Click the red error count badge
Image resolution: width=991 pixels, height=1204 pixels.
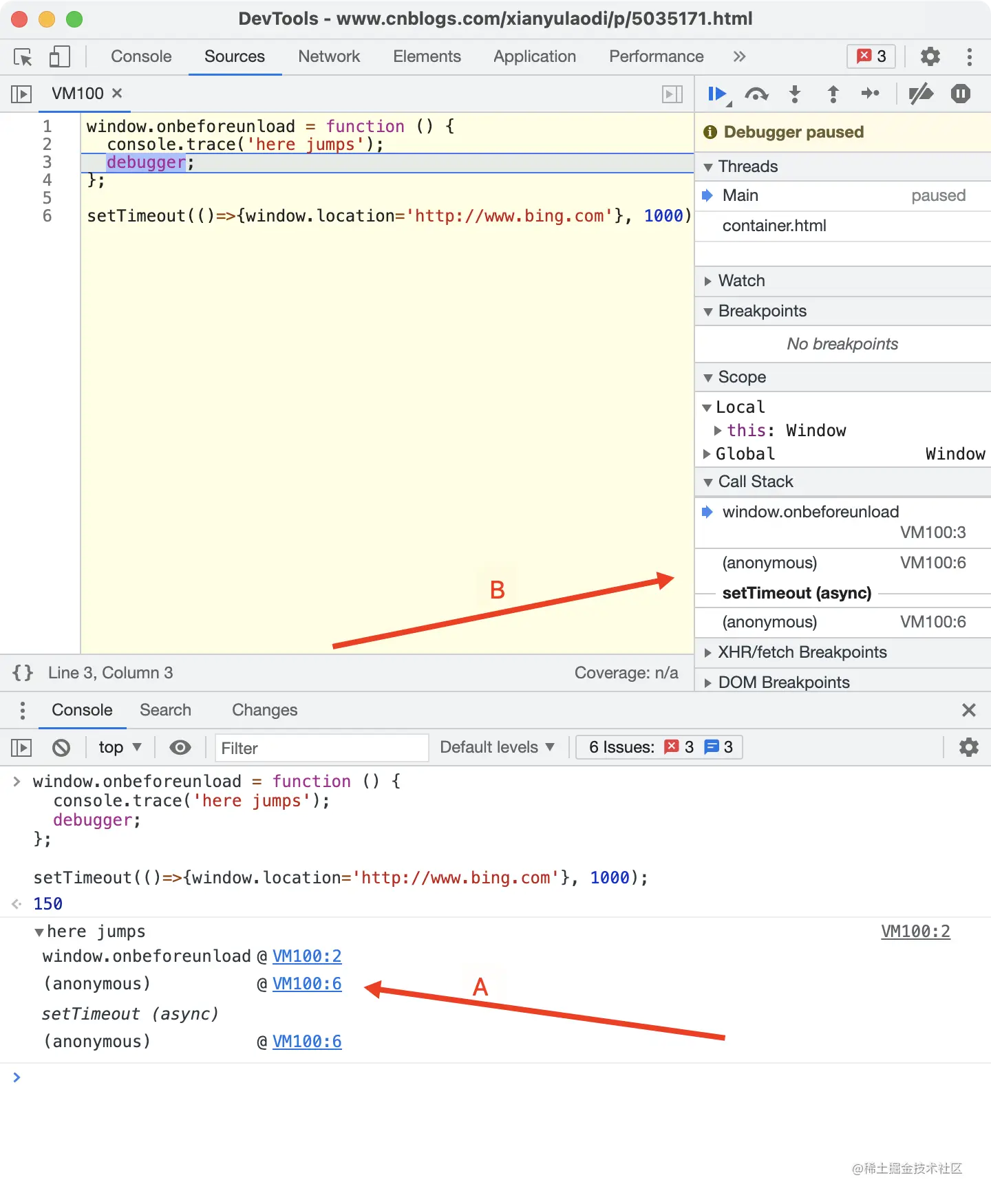(x=871, y=56)
